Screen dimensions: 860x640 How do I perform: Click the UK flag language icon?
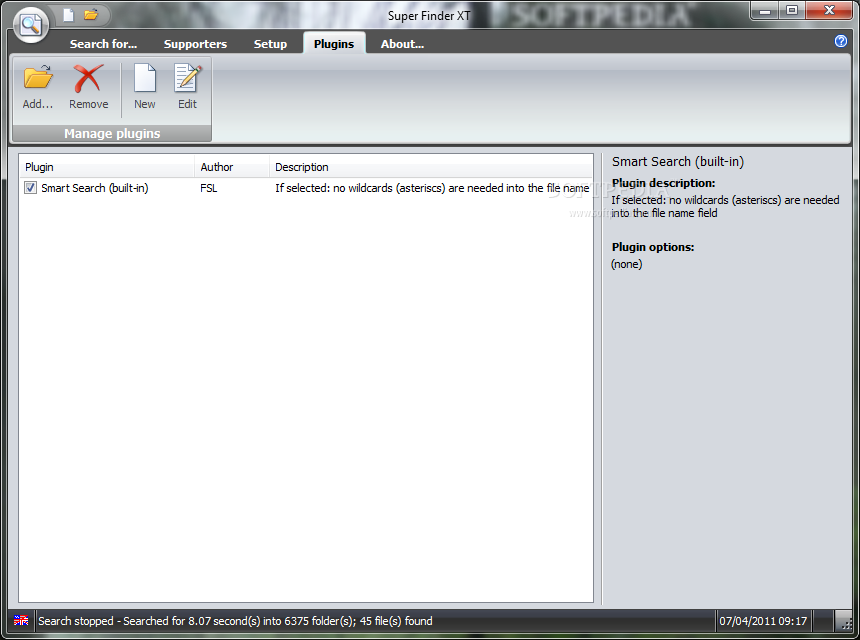click(x=21, y=620)
